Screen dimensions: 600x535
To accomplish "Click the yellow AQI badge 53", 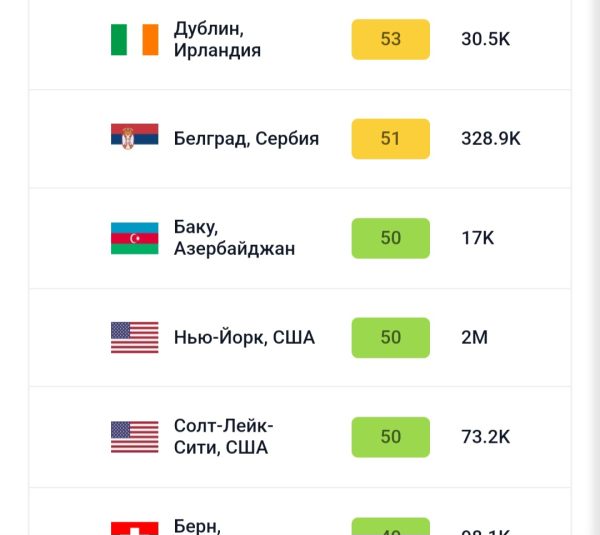I will click(390, 40).
